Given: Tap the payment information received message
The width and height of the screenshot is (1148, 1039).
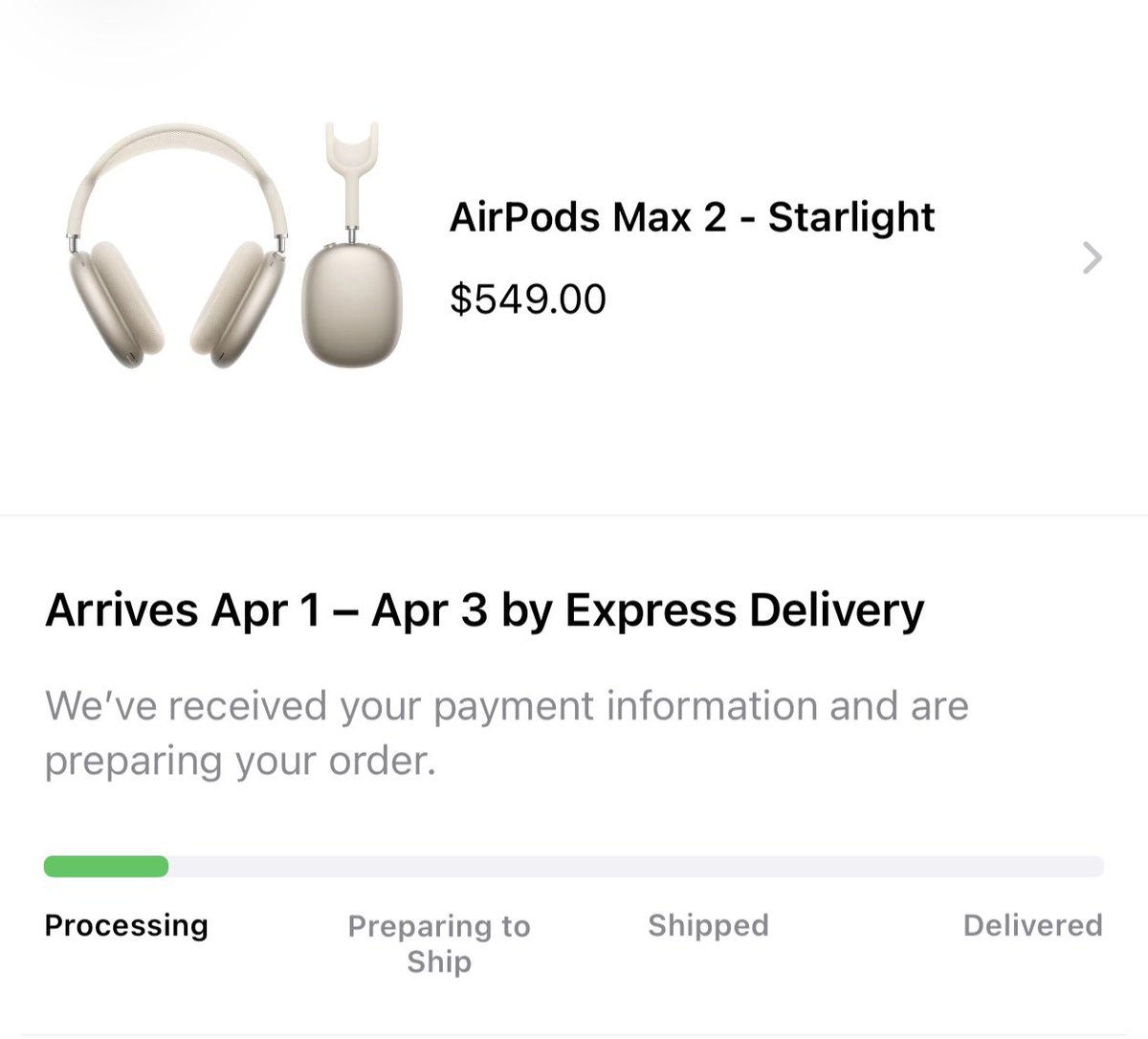Looking at the screenshot, I should click(506, 734).
